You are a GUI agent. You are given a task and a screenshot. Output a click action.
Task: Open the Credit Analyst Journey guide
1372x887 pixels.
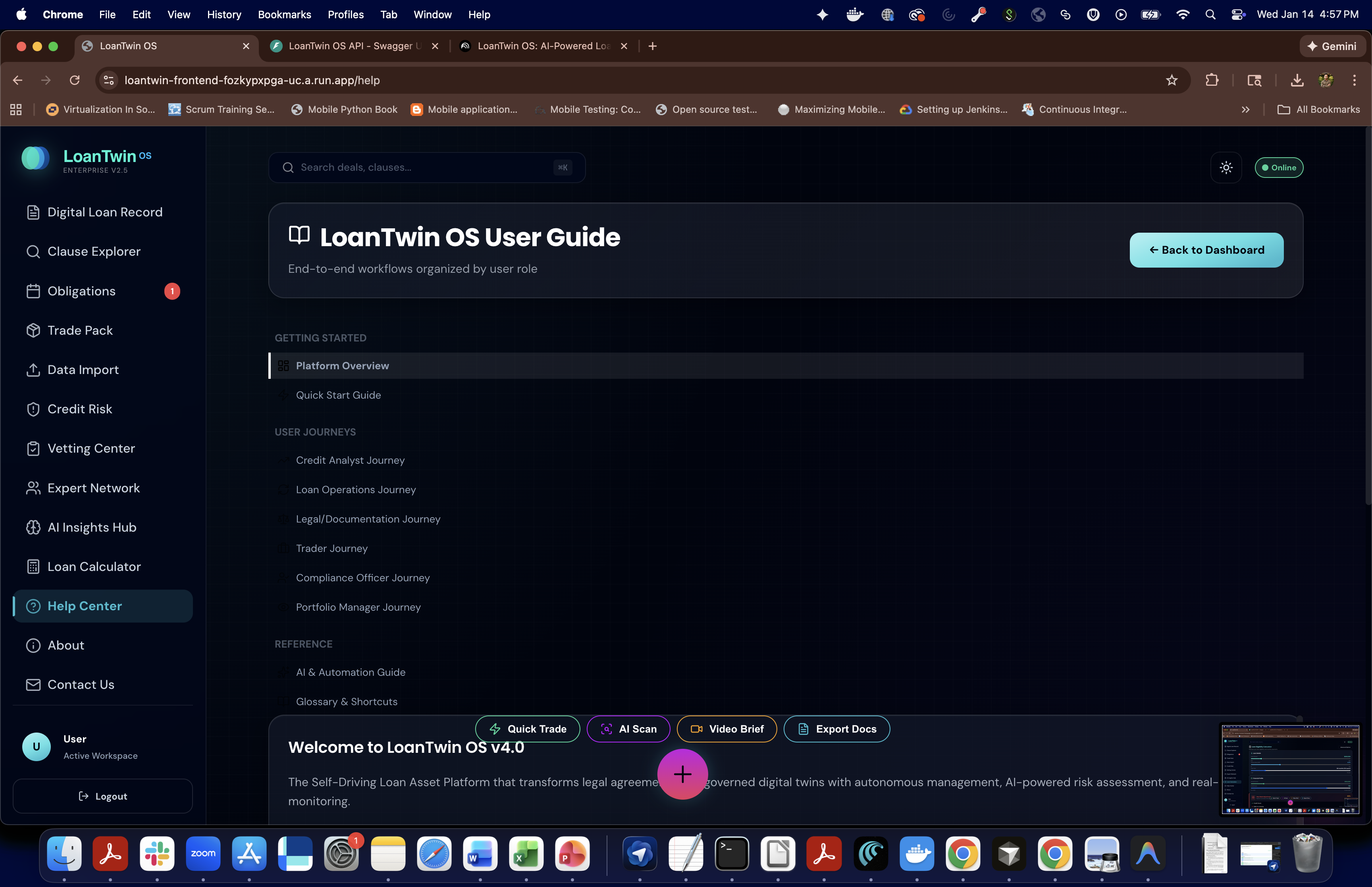[350, 460]
